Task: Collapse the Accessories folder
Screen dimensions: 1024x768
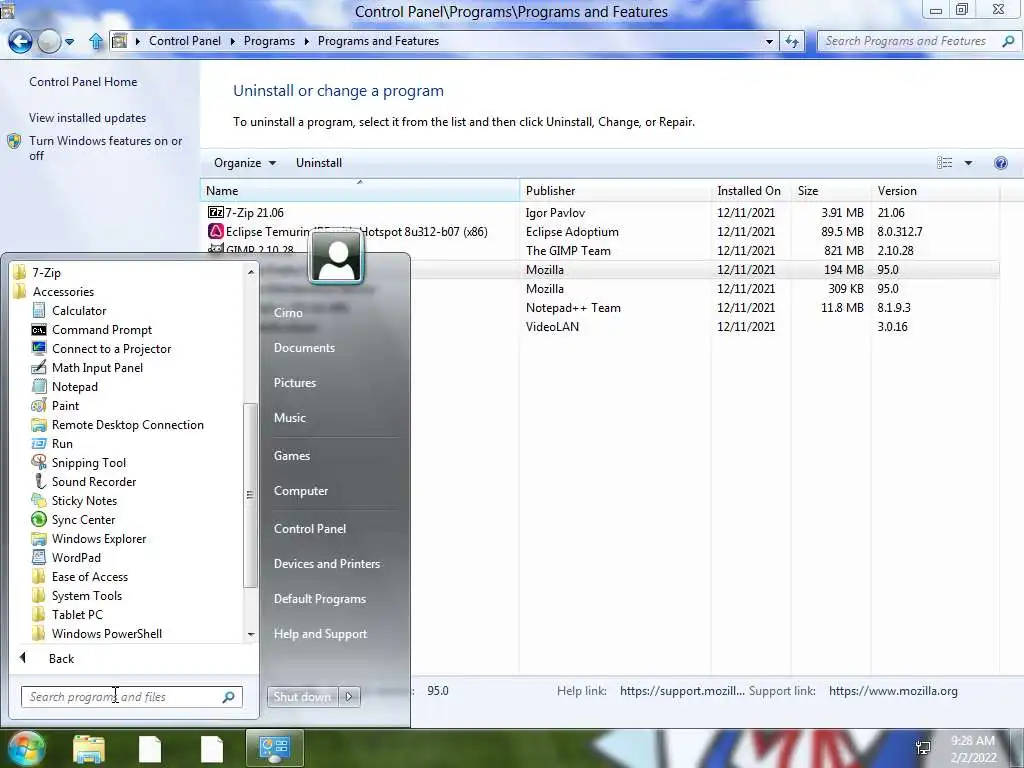Action: (x=63, y=292)
